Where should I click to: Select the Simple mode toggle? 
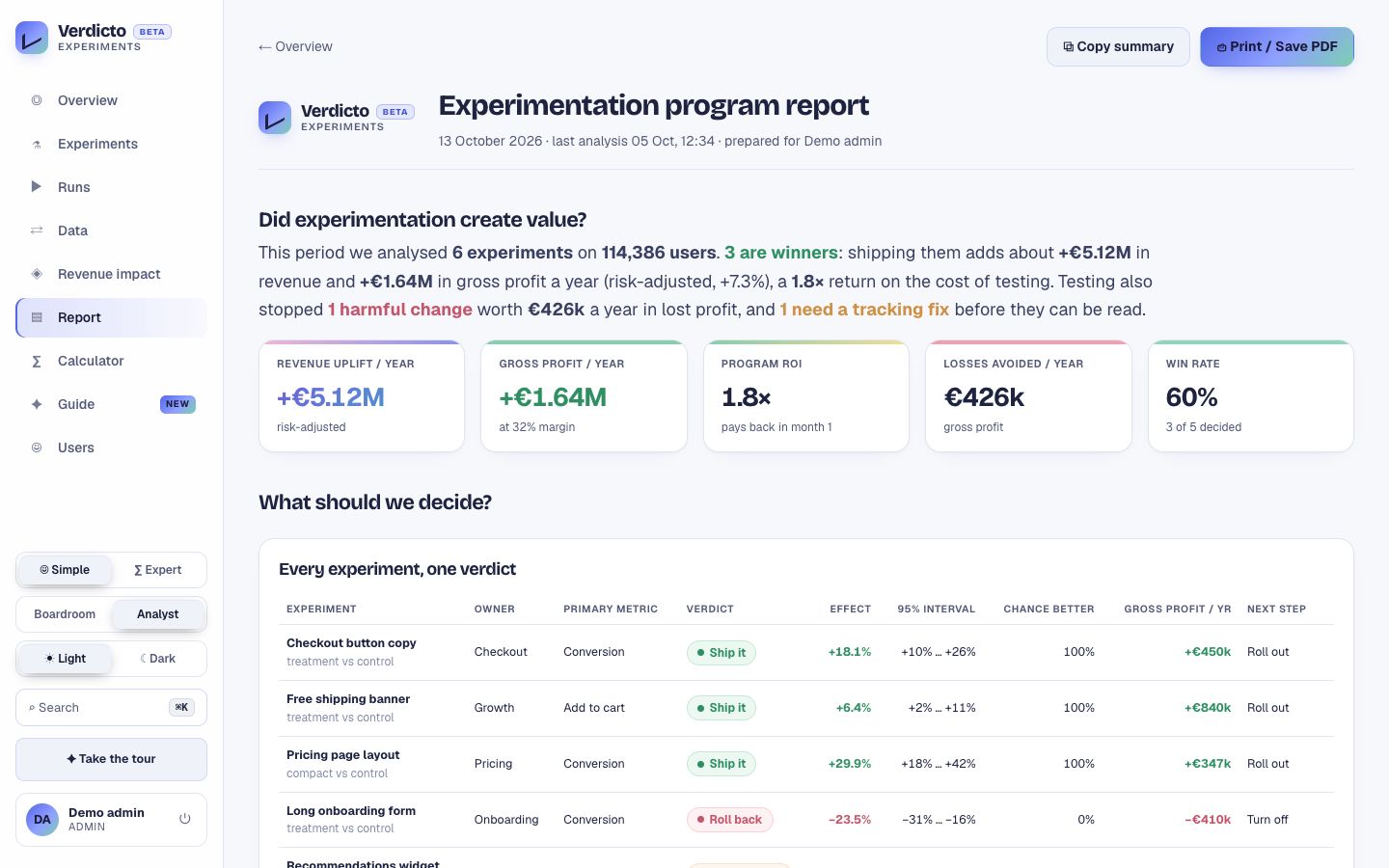click(x=65, y=570)
